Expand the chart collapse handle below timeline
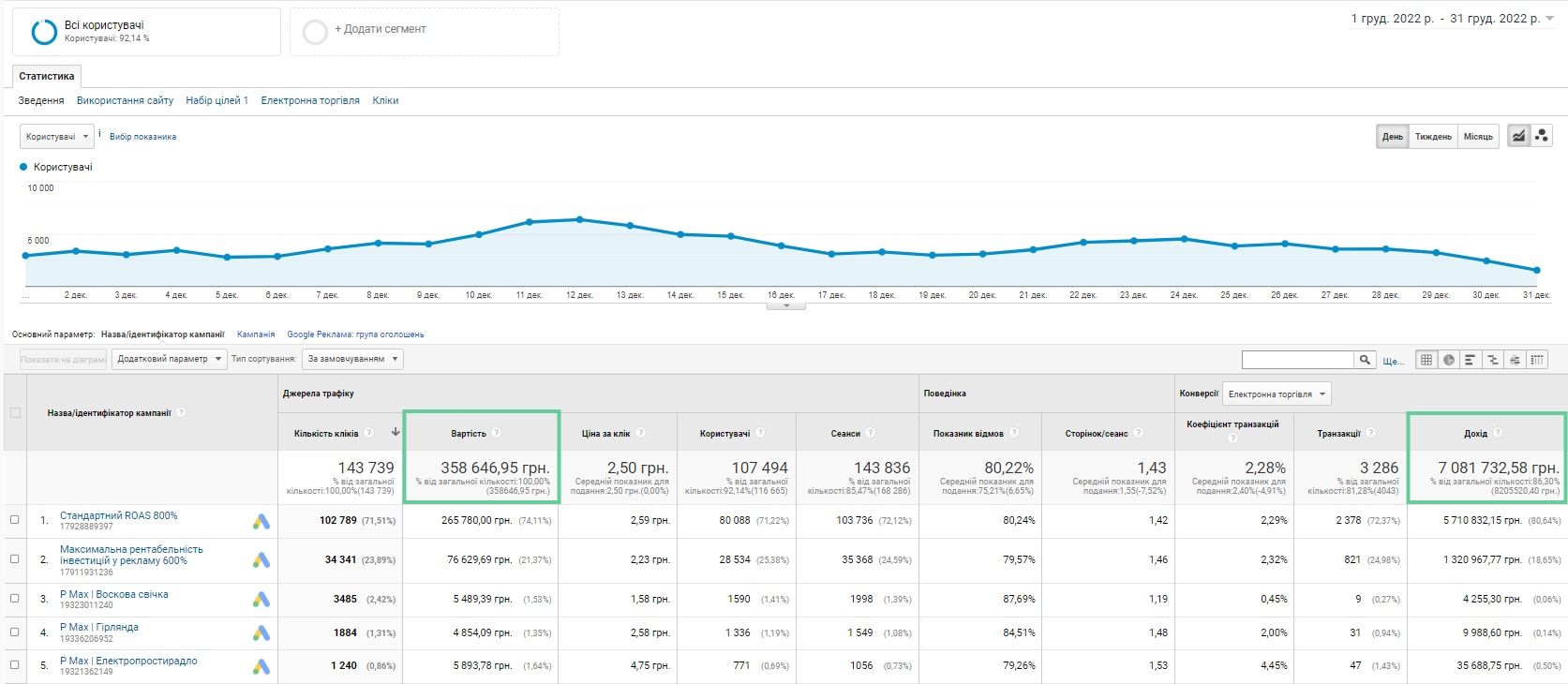 [x=785, y=305]
